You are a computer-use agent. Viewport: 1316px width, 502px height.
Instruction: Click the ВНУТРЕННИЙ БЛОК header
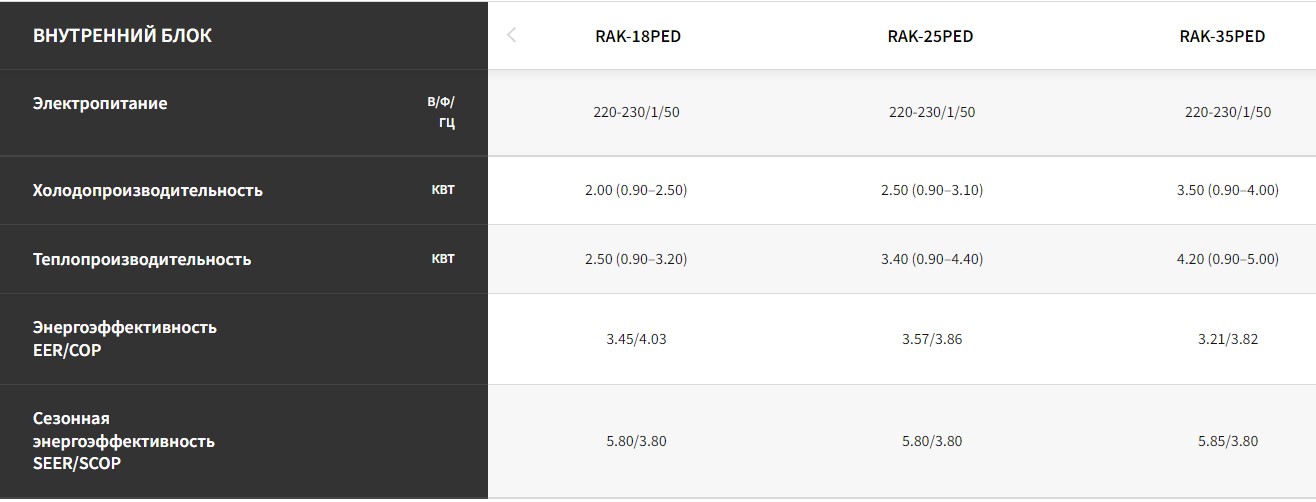tap(122, 36)
